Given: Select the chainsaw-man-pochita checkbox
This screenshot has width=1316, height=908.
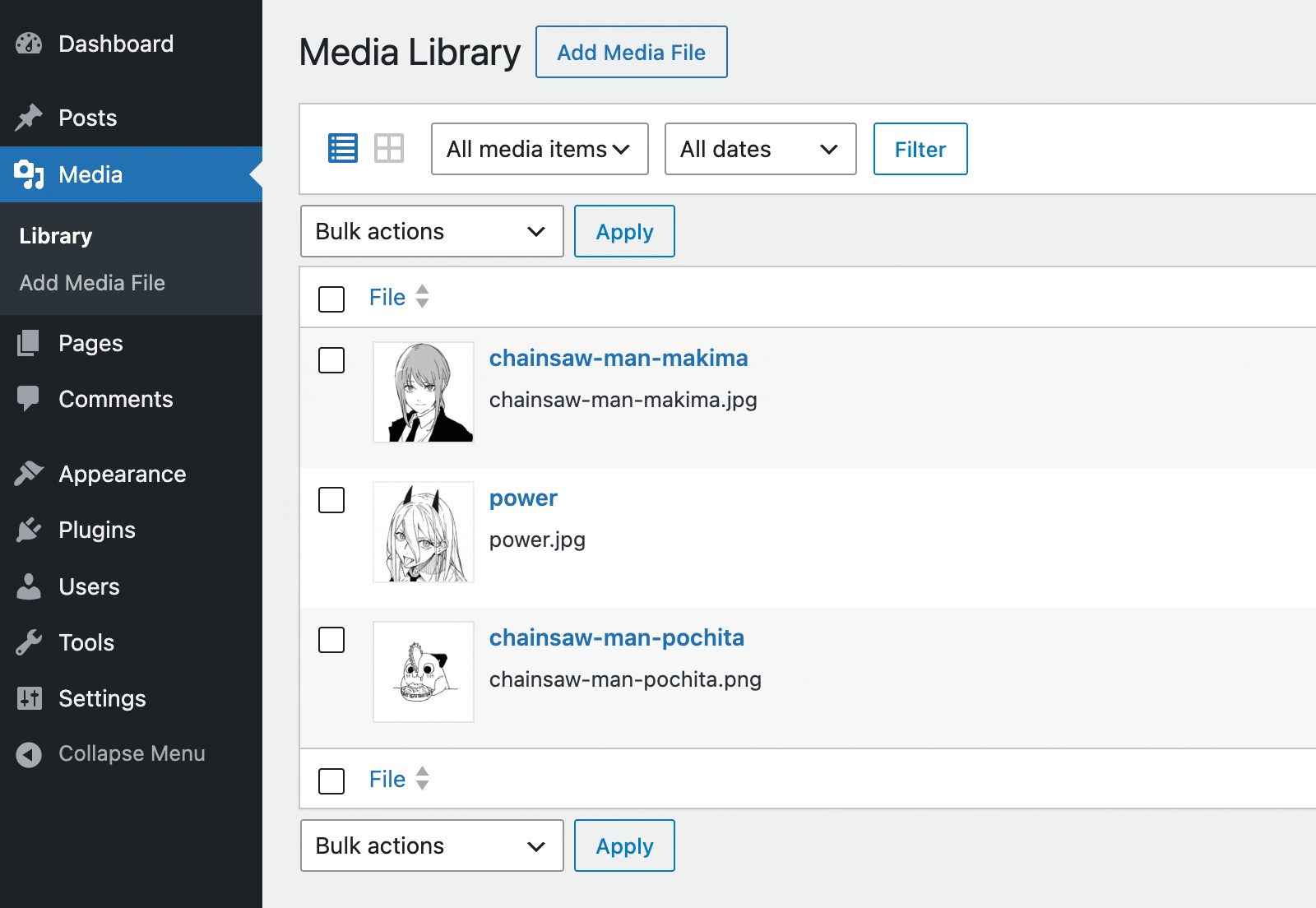Looking at the screenshot, I should [331, 639].
